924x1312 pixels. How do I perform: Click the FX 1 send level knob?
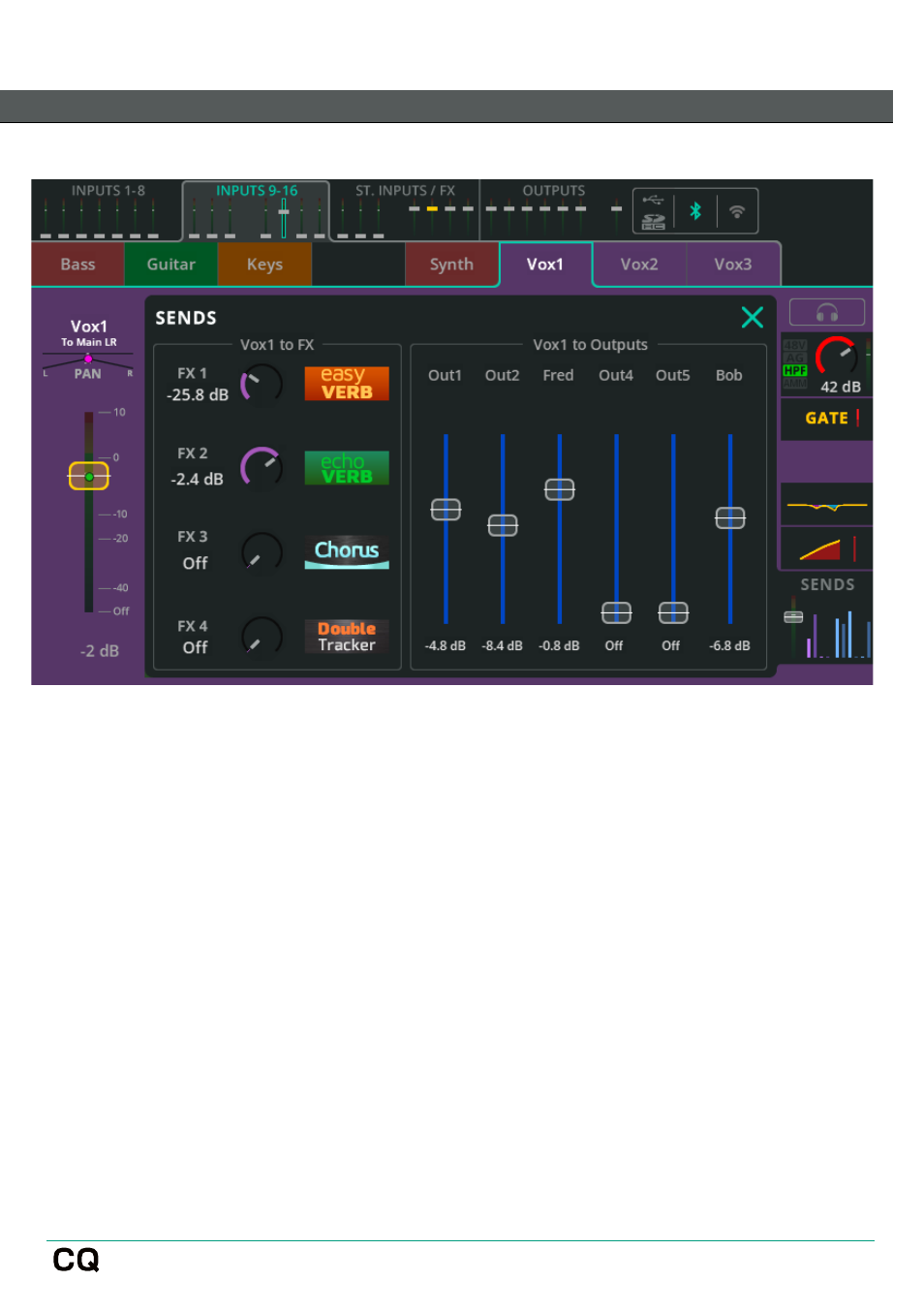[261, 386]
